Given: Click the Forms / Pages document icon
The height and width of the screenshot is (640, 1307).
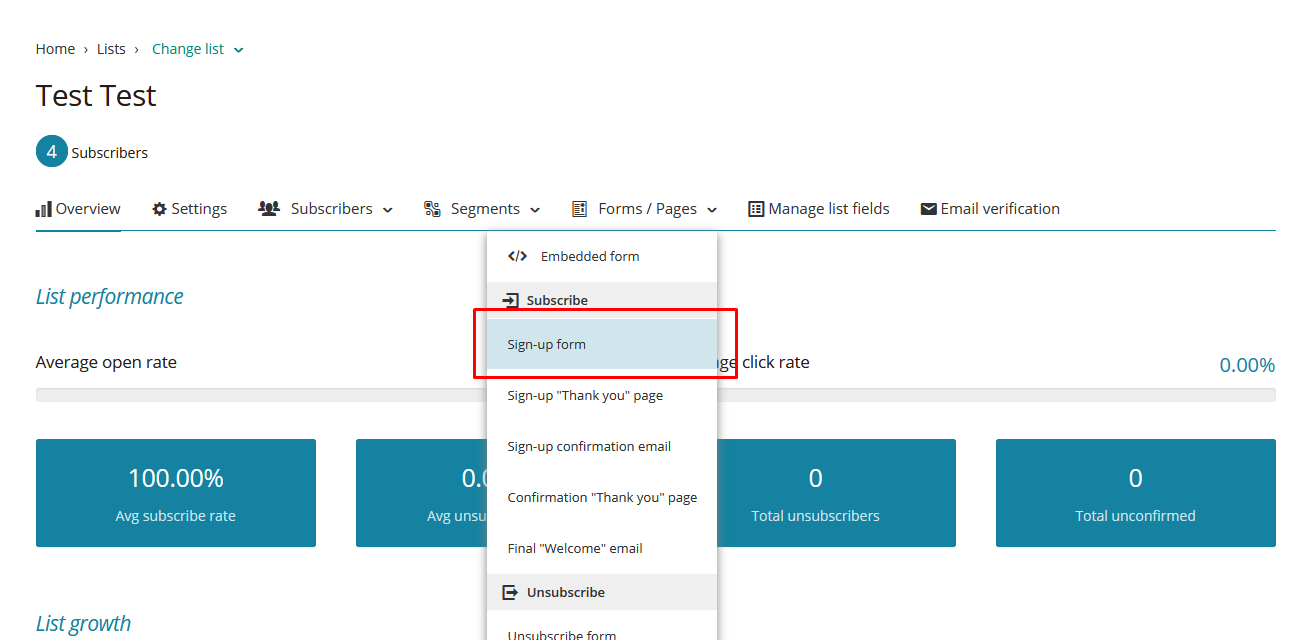Looking at the screenshot, I should click(x=579, y=209).
